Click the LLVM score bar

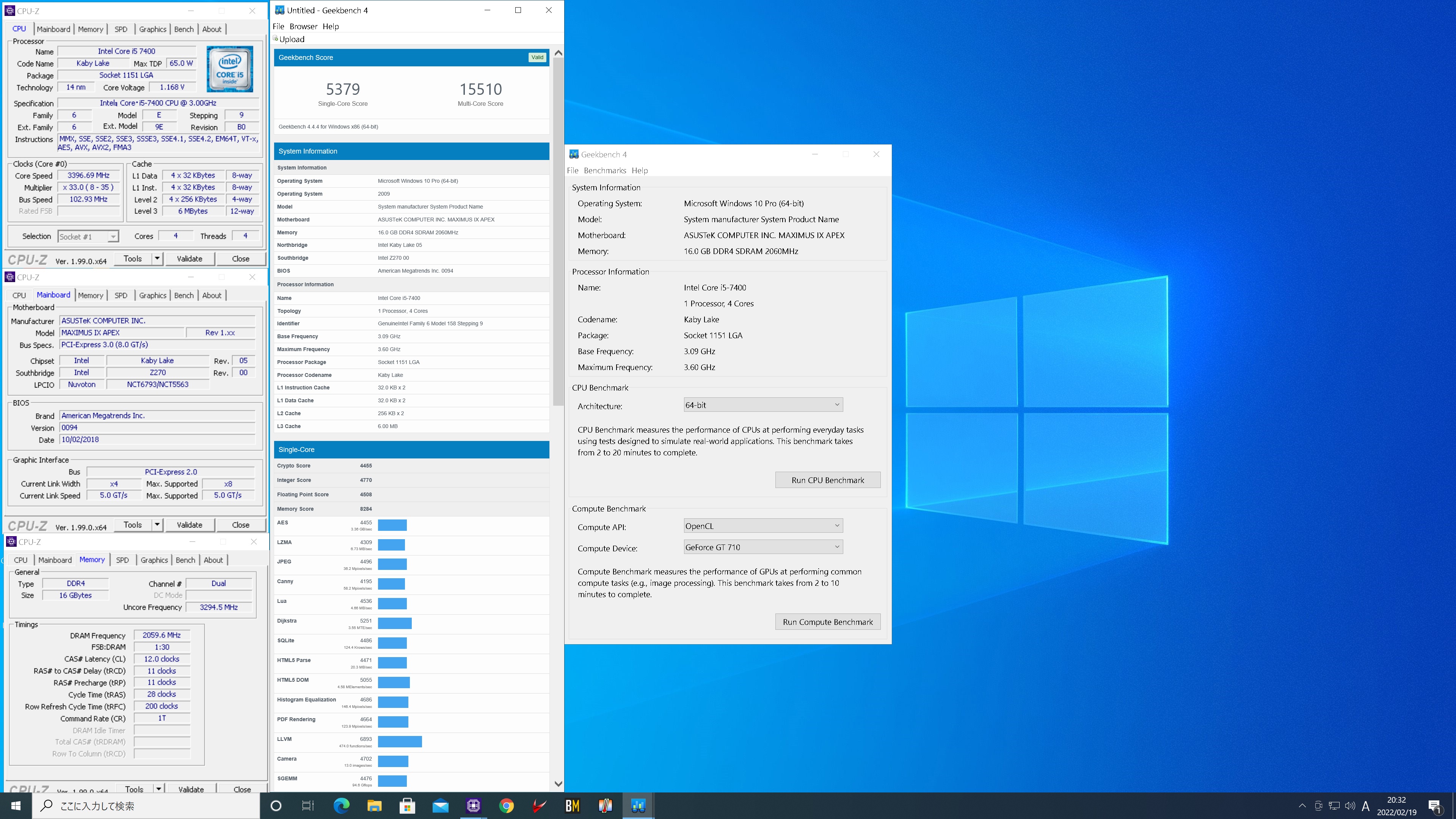(x=400, y=742)
